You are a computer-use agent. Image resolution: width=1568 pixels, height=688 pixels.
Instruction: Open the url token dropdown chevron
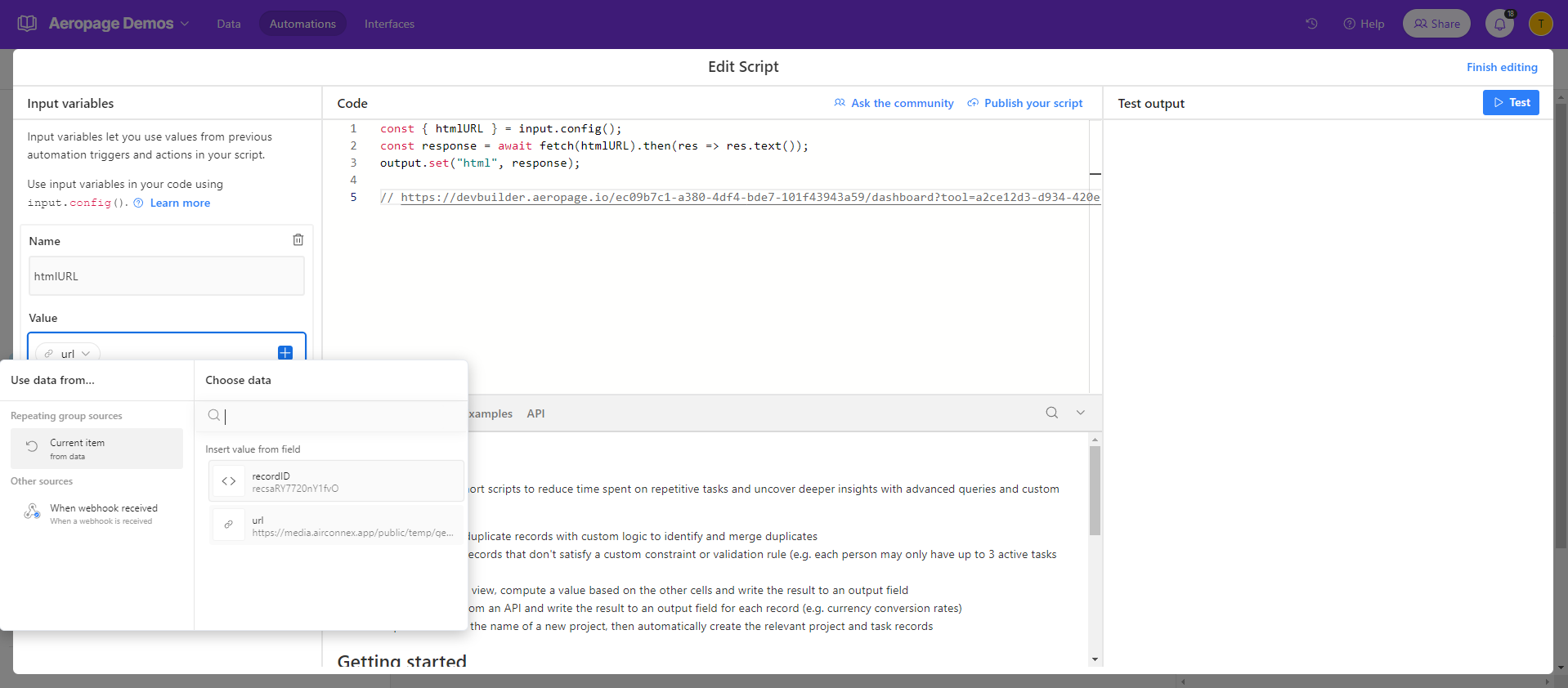[86, 354]
